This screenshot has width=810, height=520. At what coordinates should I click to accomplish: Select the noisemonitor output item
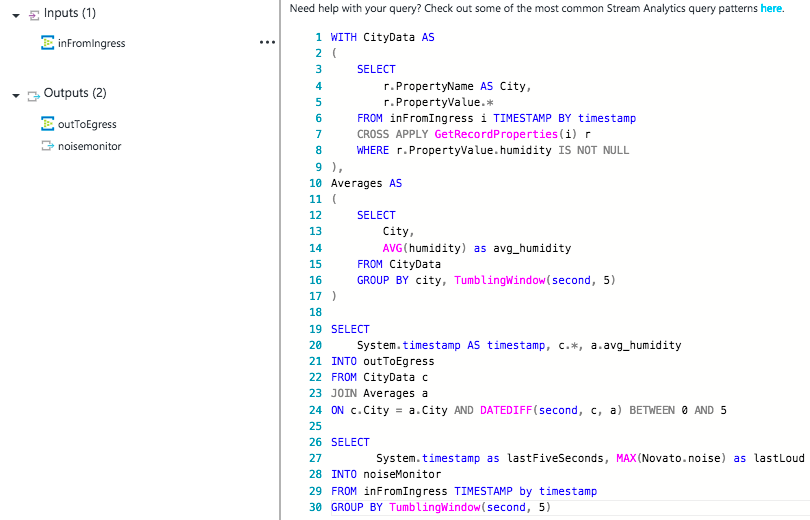[89, 146]
